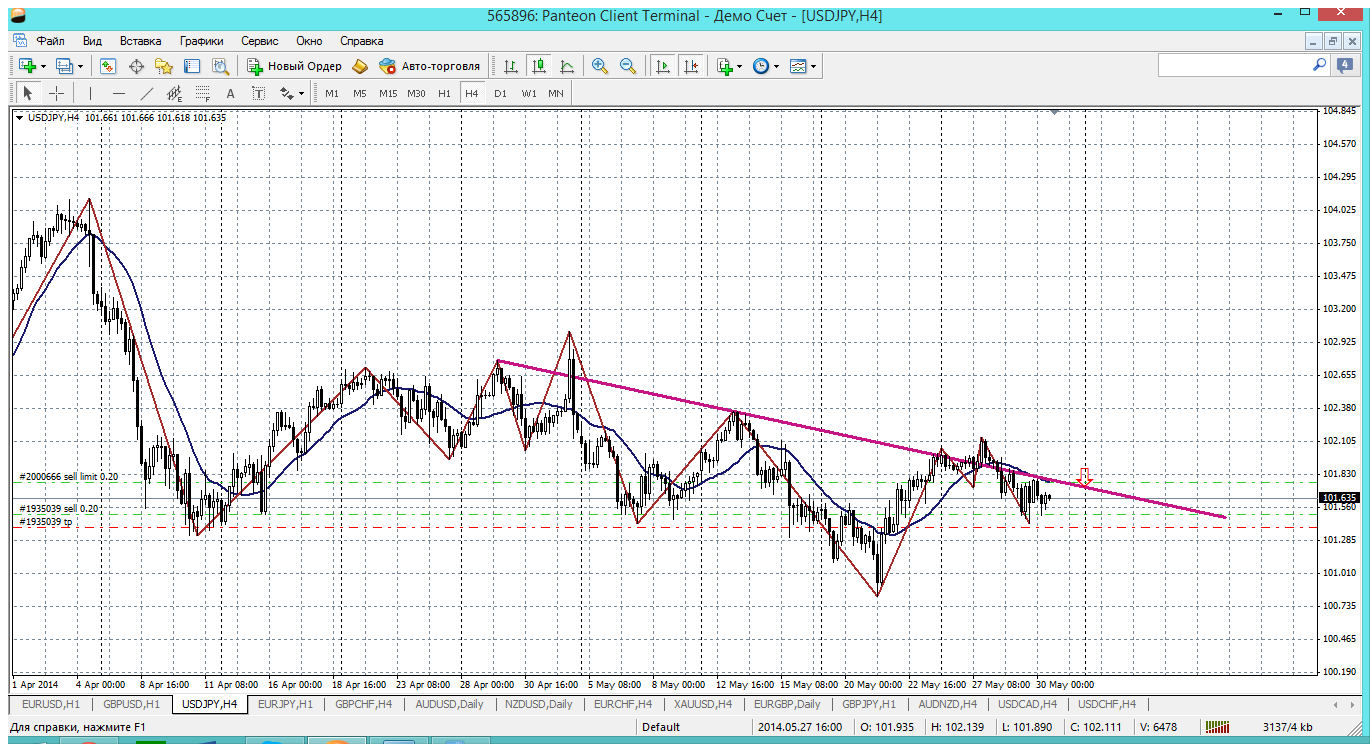
Task: Draw a horizontal line tool
Action: click(x=119, y=93)
